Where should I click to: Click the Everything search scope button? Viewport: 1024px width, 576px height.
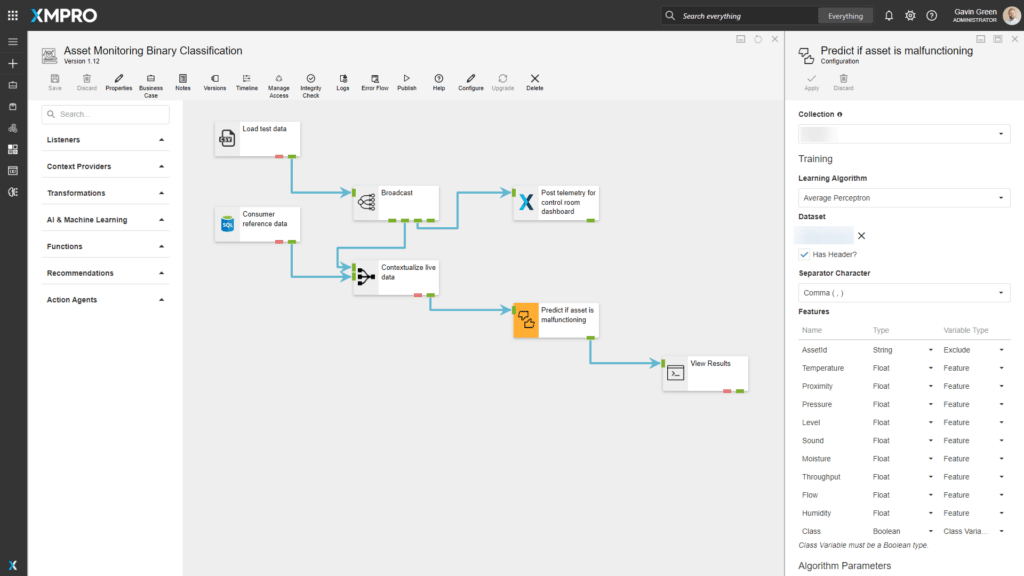coord(845,16)
